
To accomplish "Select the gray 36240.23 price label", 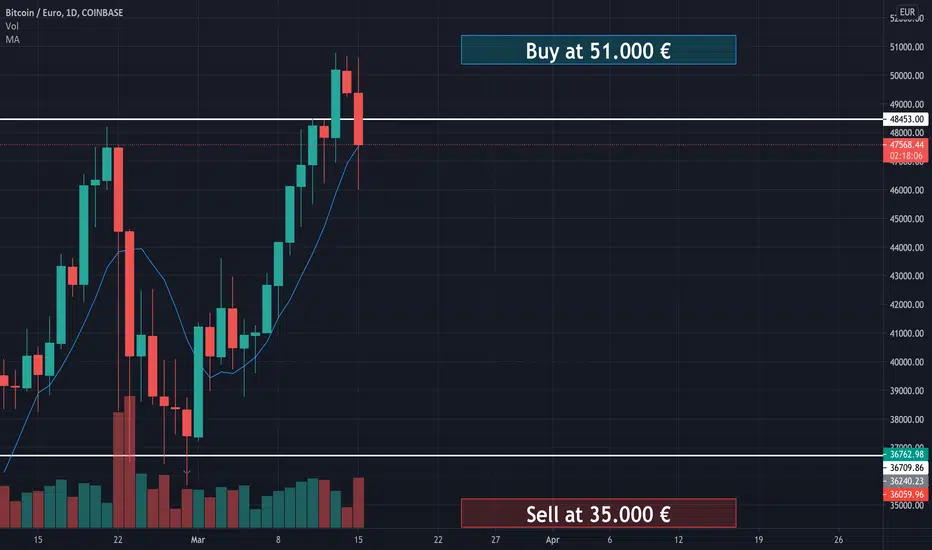I will (x=906, y=481).
